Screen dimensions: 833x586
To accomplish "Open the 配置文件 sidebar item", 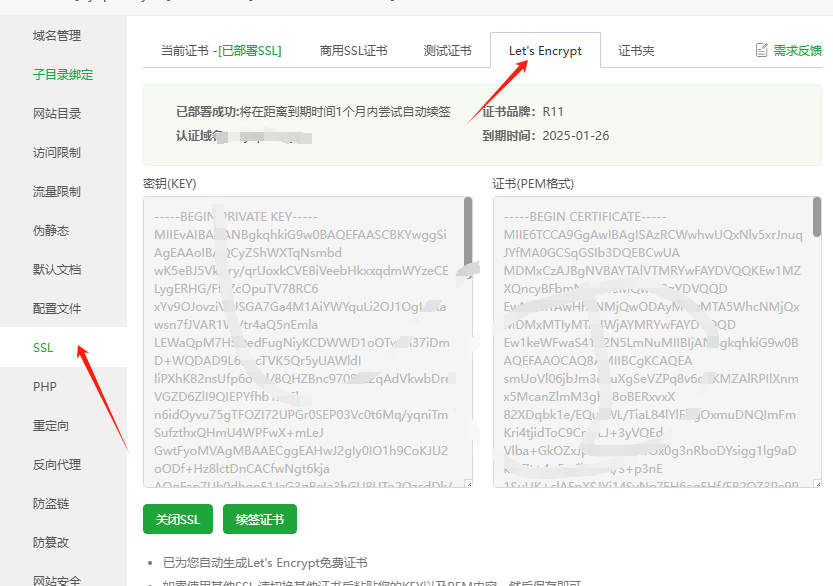I will tap(57, 309).
